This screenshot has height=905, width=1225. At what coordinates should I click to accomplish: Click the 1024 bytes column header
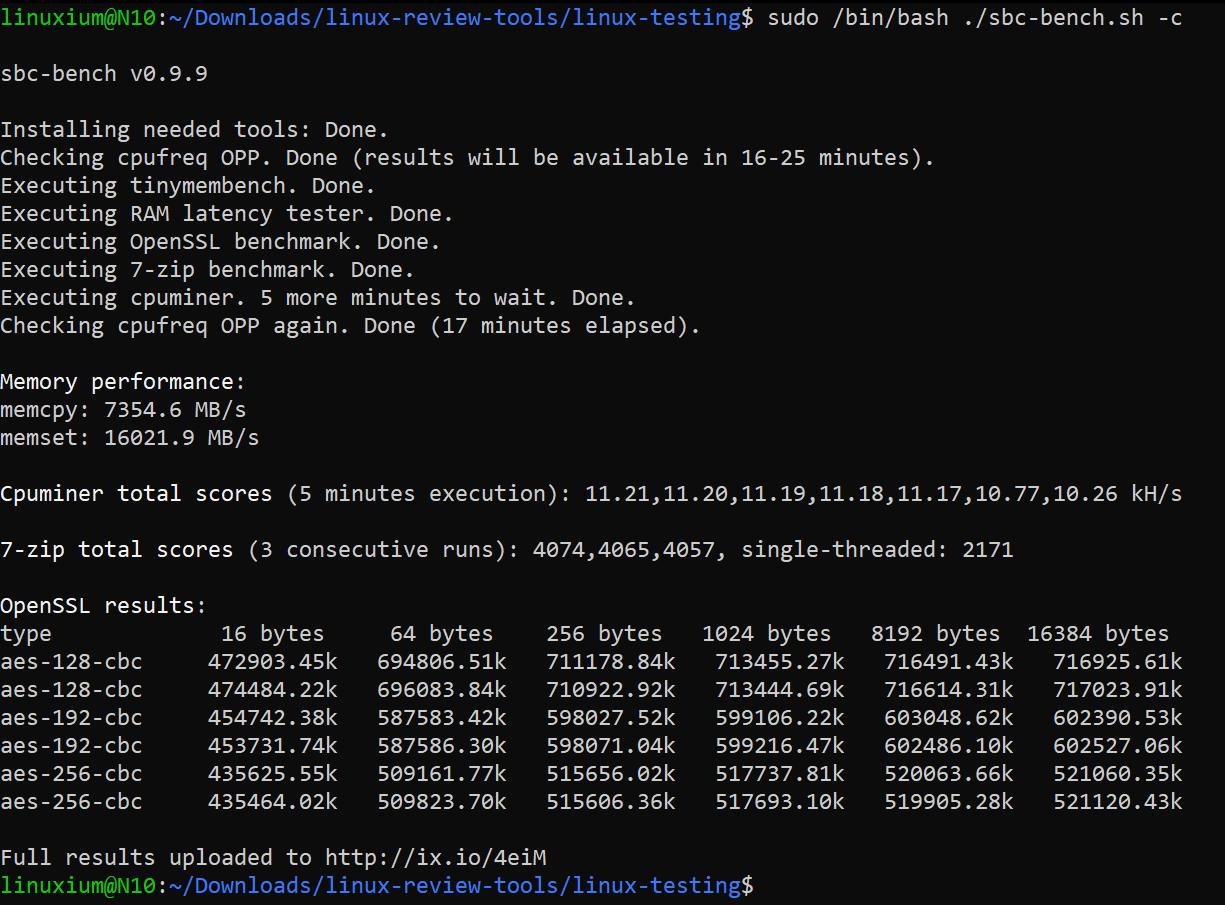(x=767, y=633)
